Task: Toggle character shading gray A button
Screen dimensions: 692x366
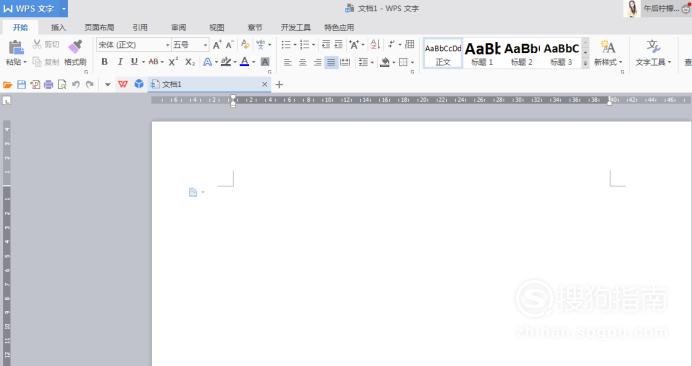Action: (x=265, y=62)
